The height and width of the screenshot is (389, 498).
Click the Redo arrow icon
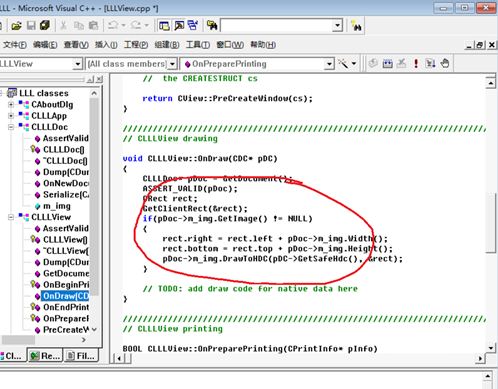tap(136, 25)
